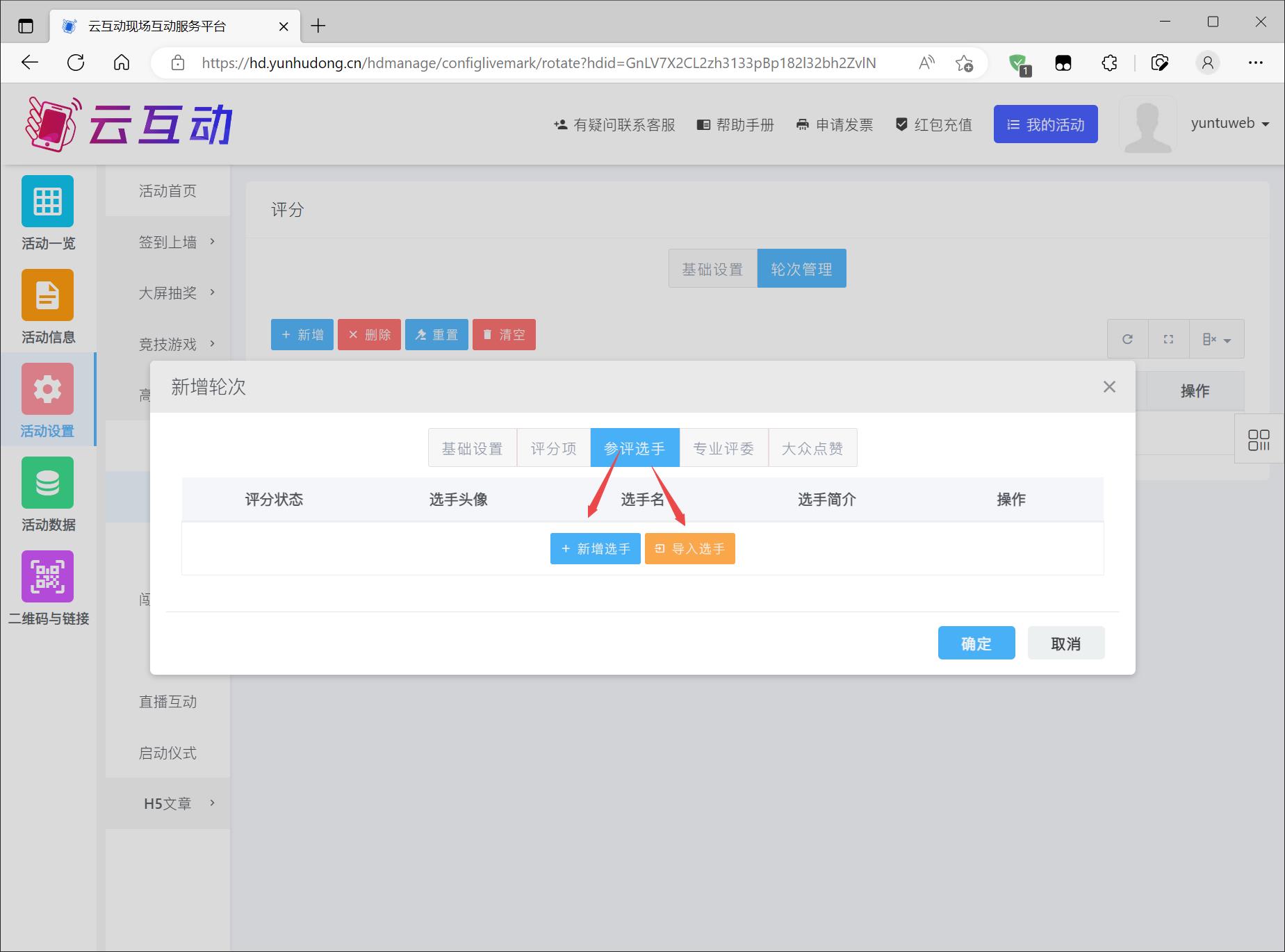The width and height of the screenshot is (1285, 952).
Task: Open the 二维码与链接 QR icon
Action: tap(47, 577)
